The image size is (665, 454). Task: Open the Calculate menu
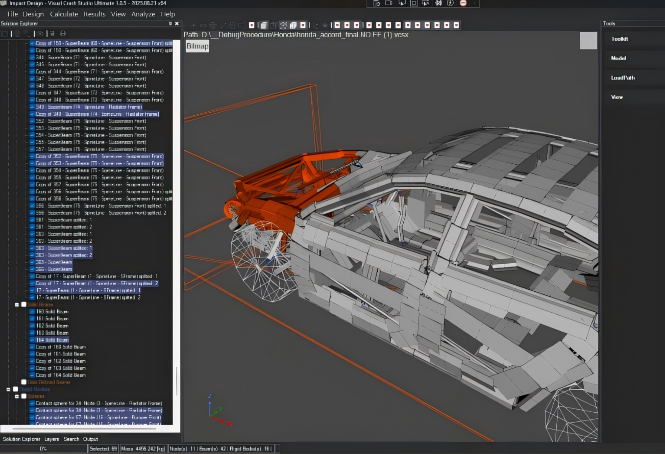64,14
